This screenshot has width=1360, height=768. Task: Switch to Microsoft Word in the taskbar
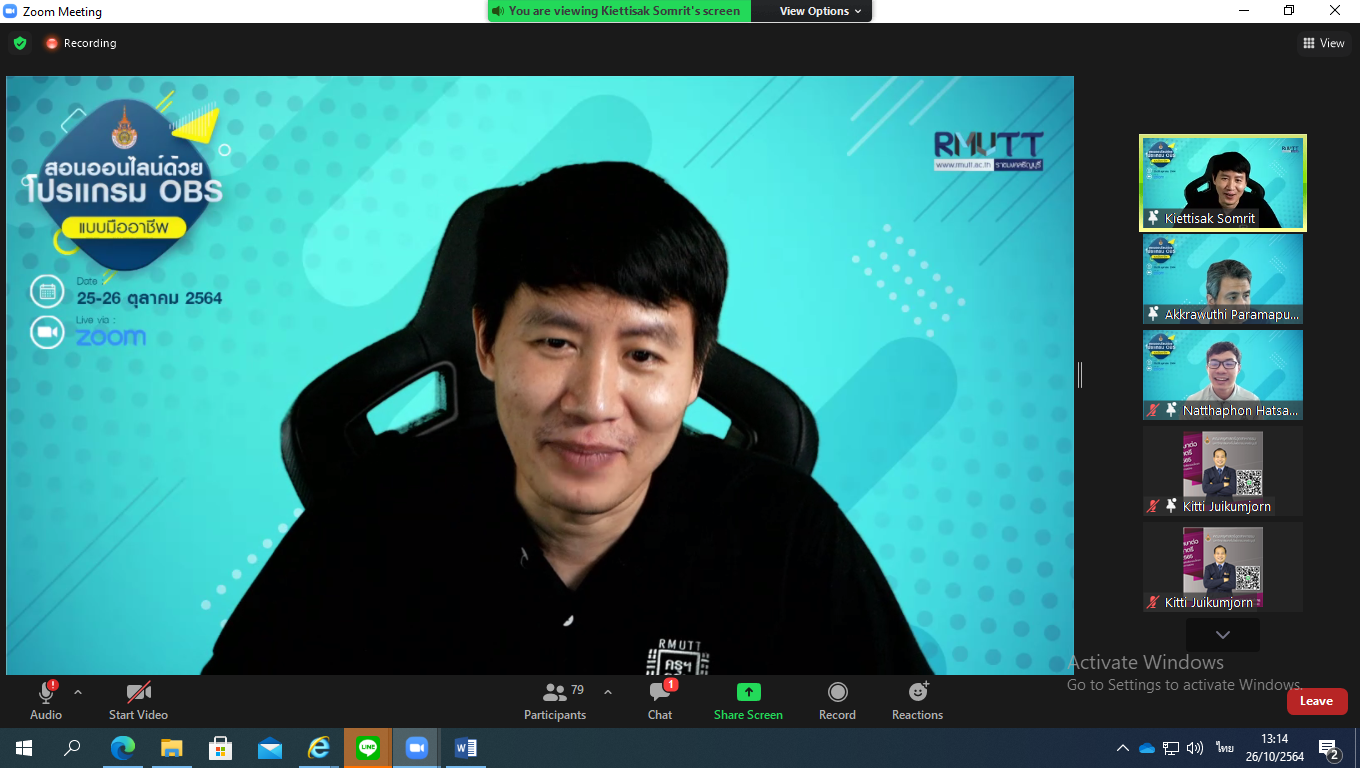pyautogui.click(x=466, y=748)
